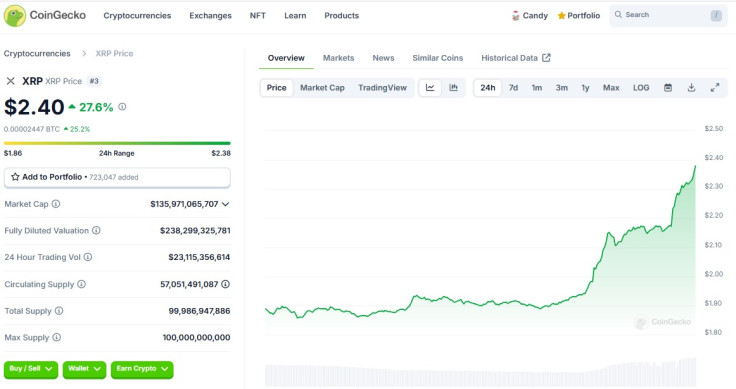This screenshot has width=736, height=389.
Task: Expand chart to fullscreen
Action: (x=715, y=88)
